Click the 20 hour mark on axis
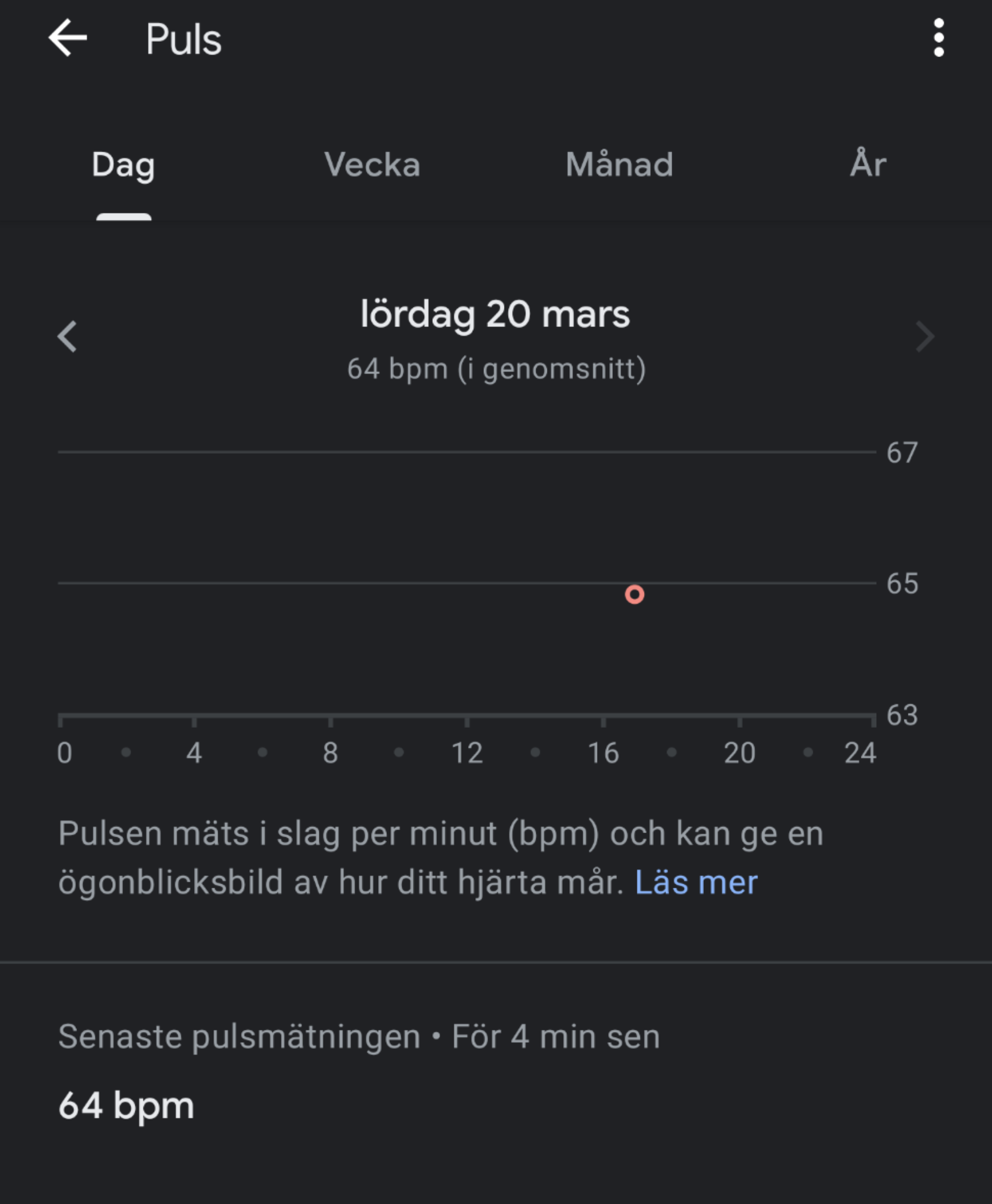The image size is (992, 1204). pyautogui.click(x=740, y=753)
